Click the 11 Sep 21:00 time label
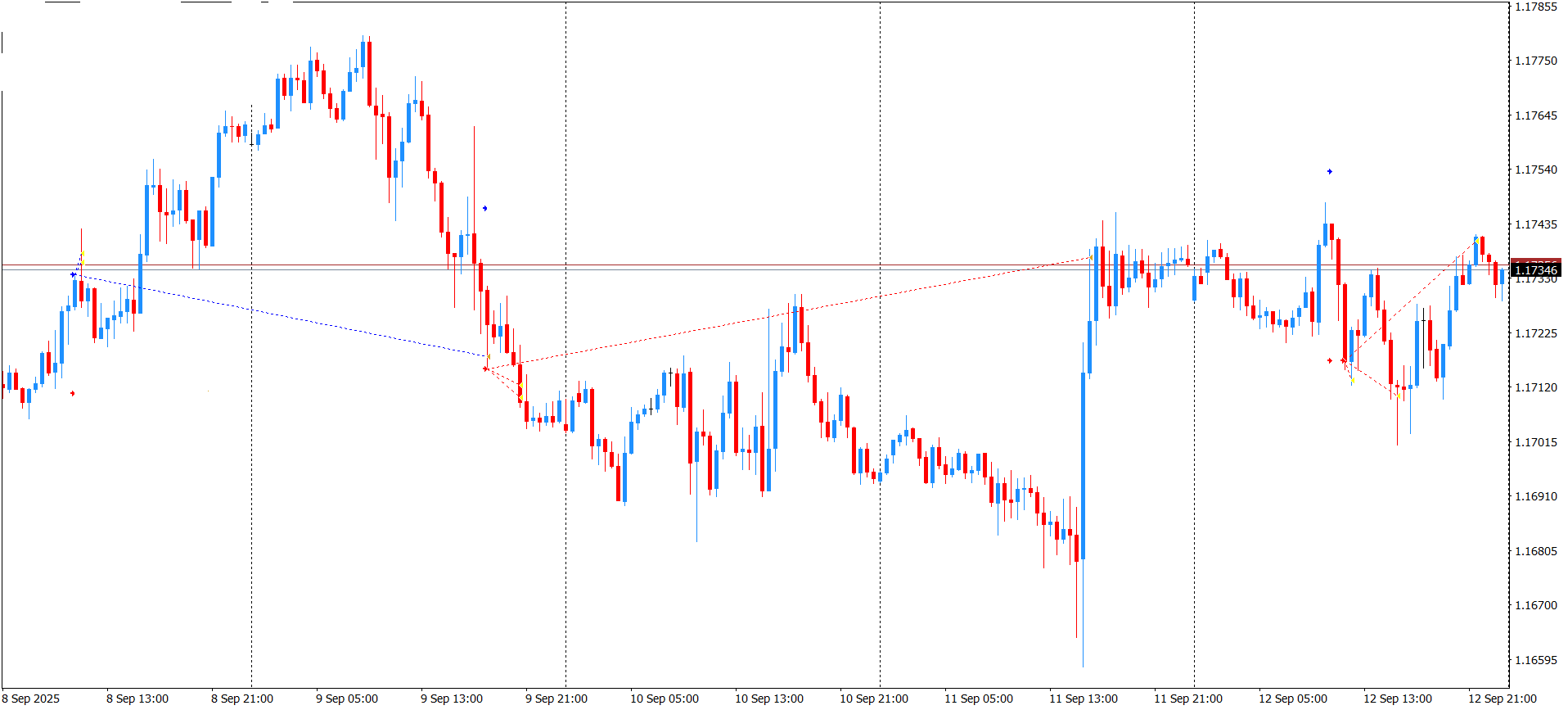The image size is (1568, 710). tap(1188, 699)
